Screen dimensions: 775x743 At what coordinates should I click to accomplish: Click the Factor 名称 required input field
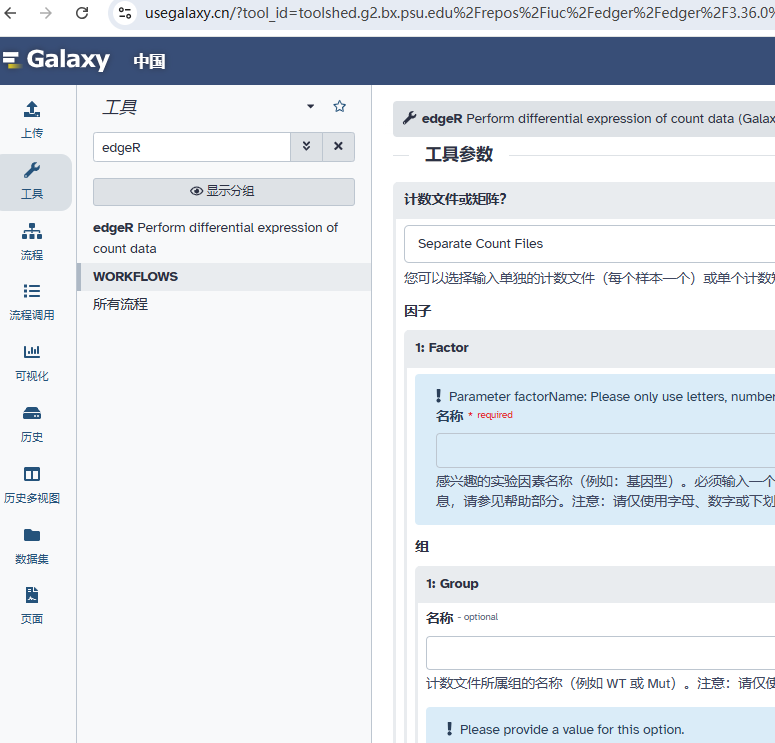(x=605, y=450)
